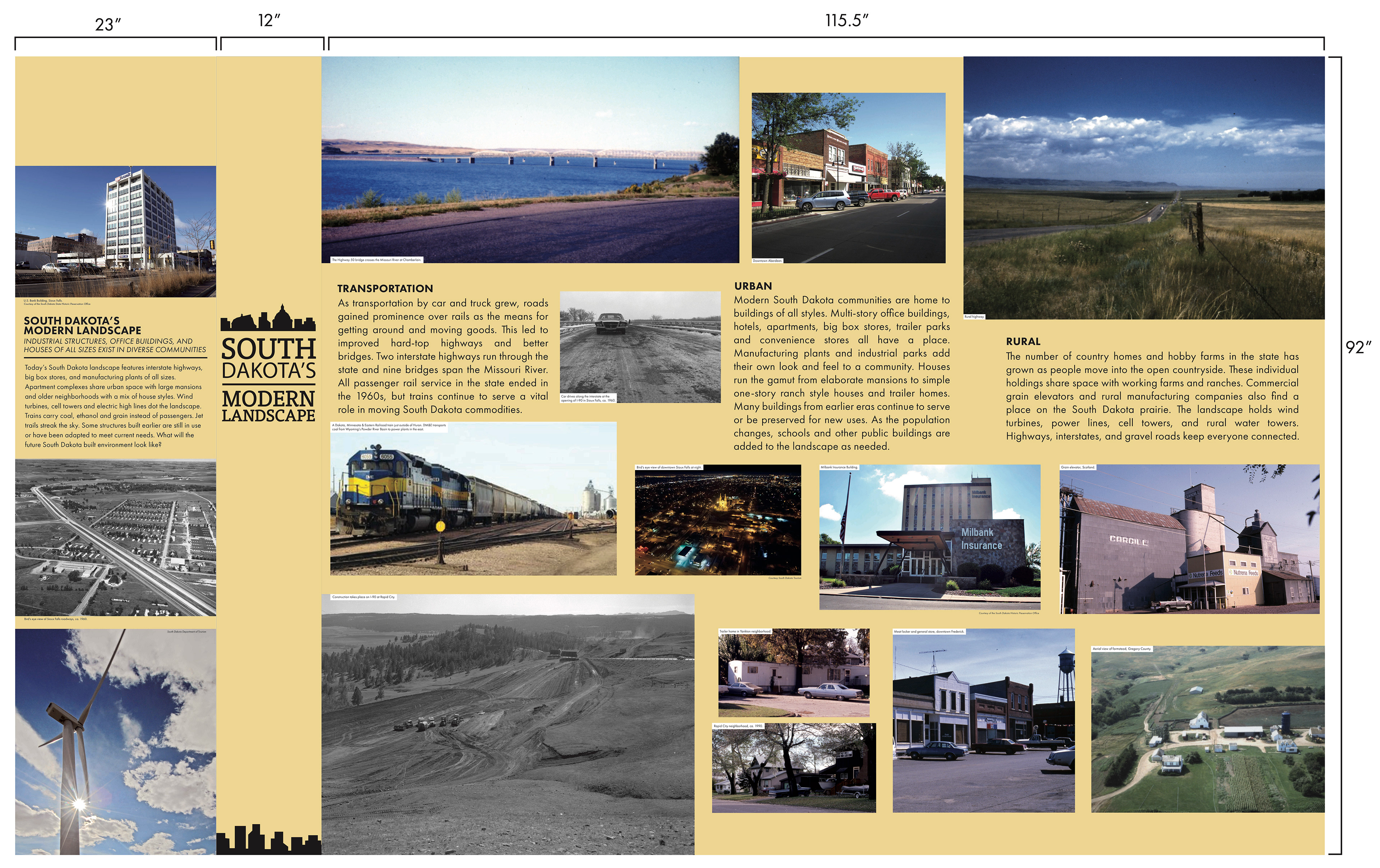Select the DM&E locomotive train photo

473,499
